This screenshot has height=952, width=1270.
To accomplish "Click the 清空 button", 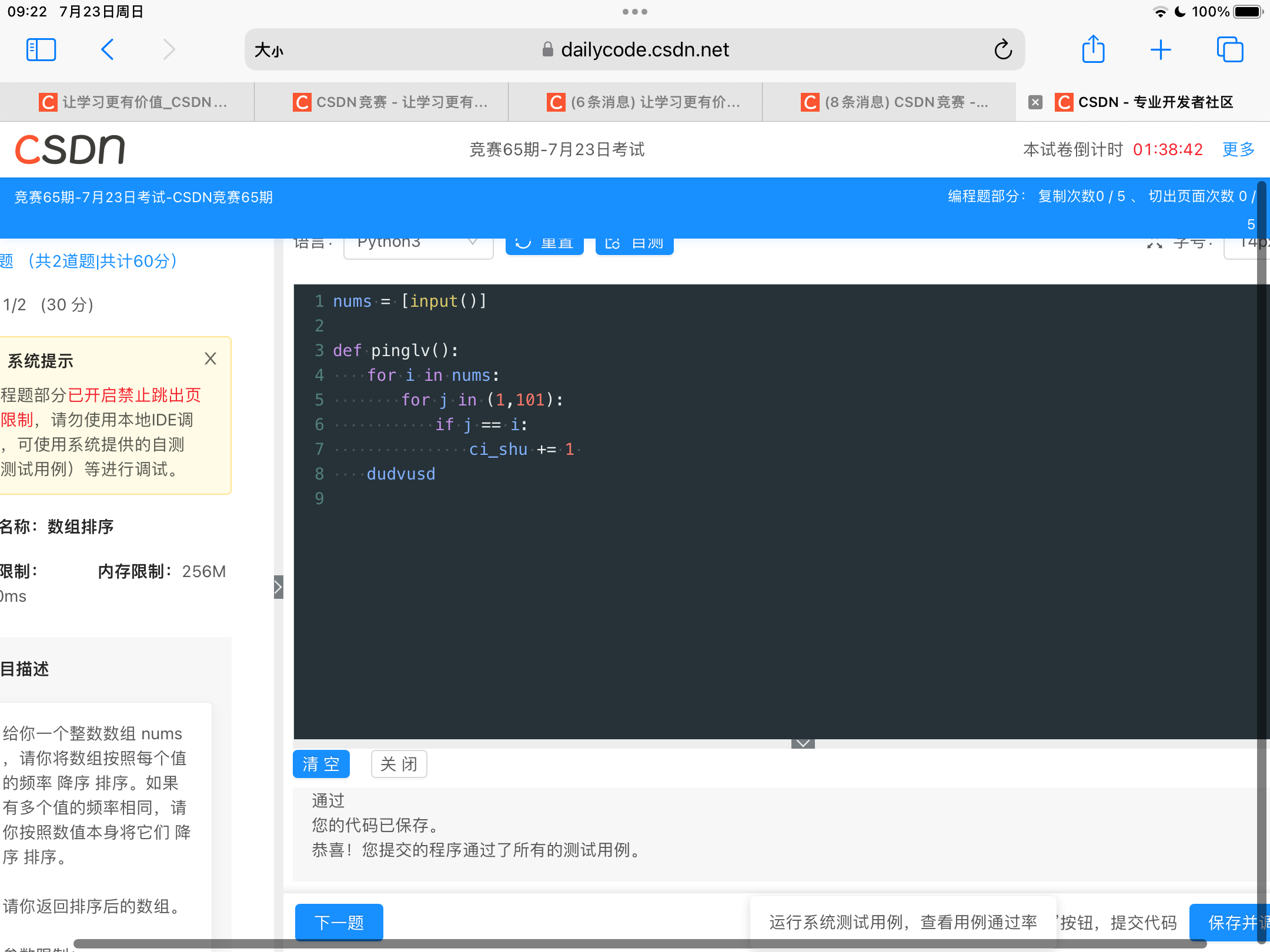I will pos(321,764).
